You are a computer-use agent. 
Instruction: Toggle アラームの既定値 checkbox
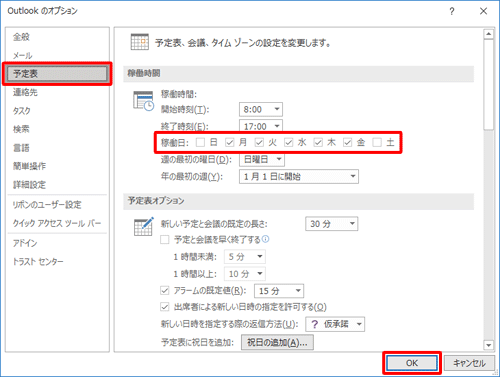[165, 290]
